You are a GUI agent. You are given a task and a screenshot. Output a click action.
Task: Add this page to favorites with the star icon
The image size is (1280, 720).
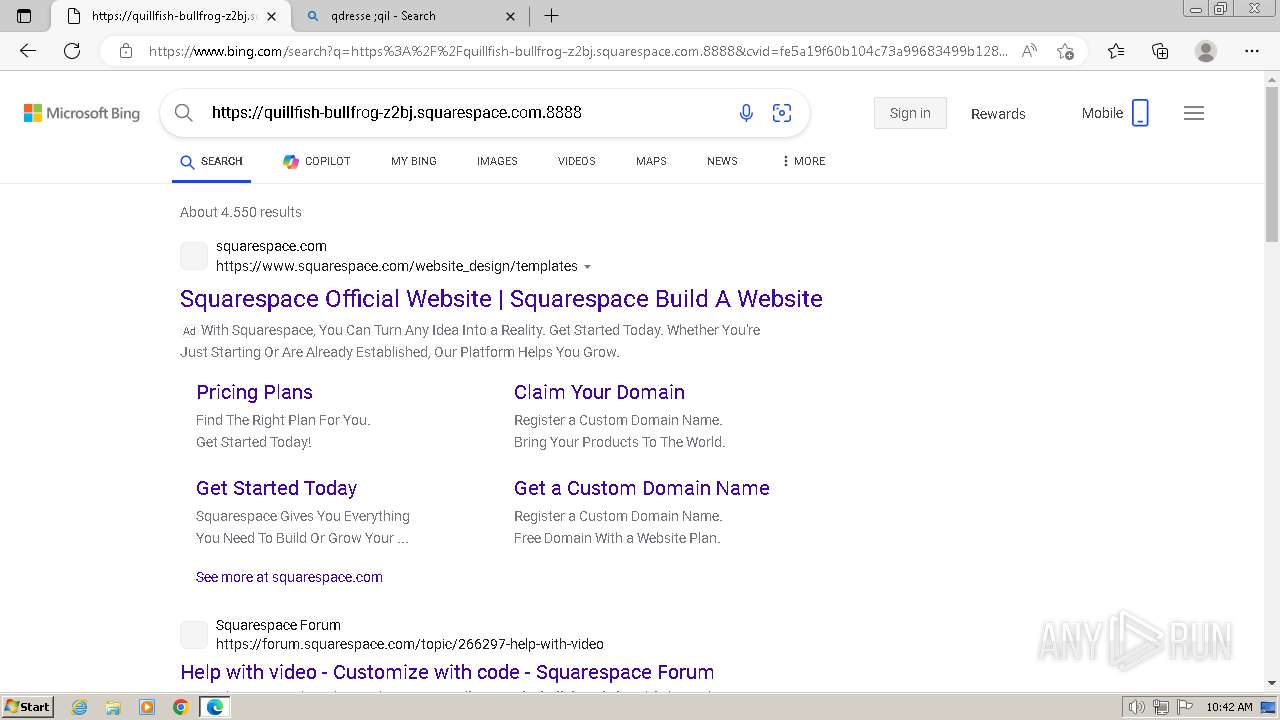1065,51
